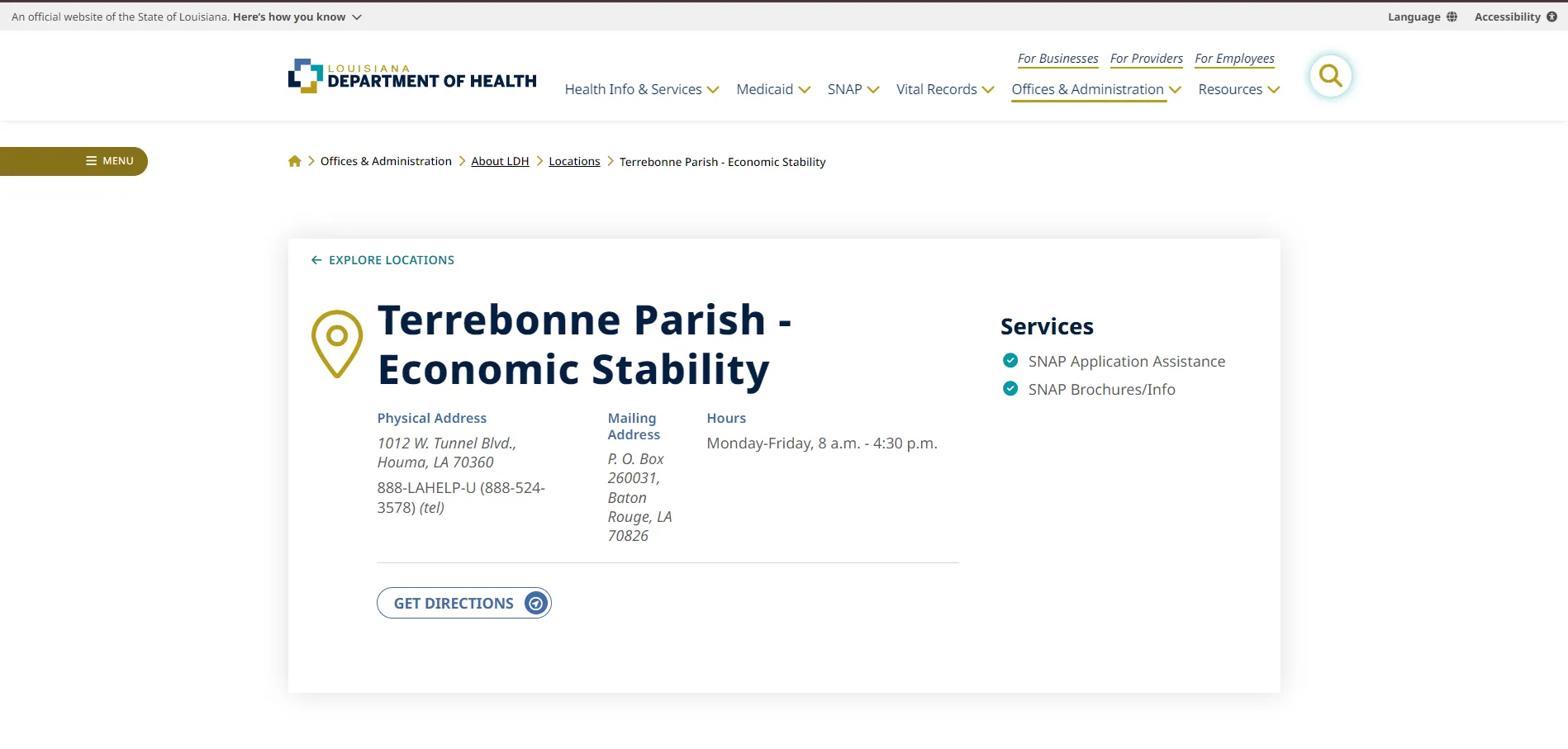Screen dimensions: 1568x749
Task: Click the hamburger icon in the MENU button
Action: 92,161
